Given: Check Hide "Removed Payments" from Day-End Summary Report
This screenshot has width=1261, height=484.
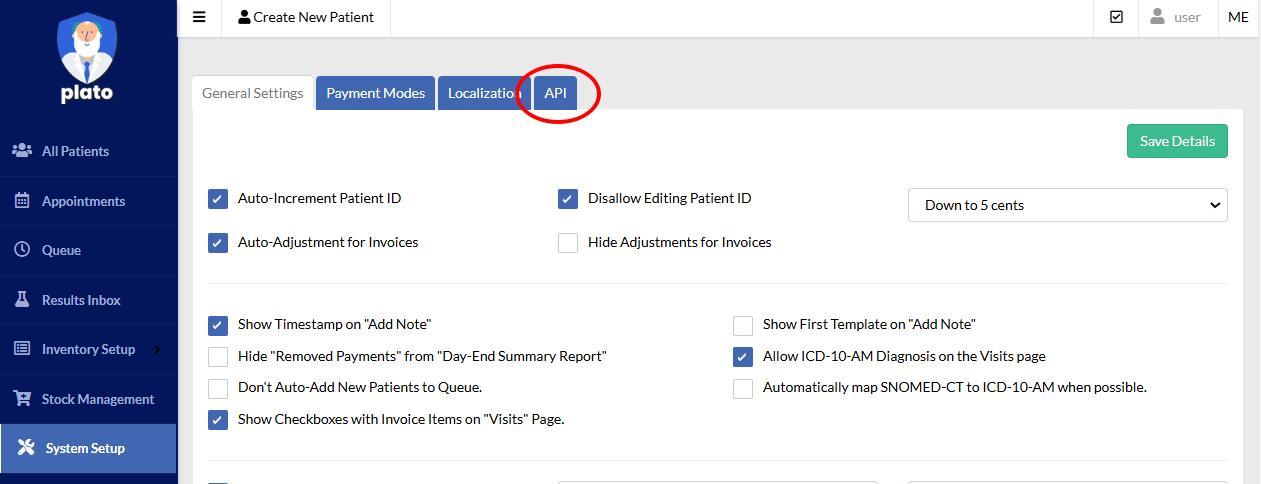Looking at the screenshot, I should (x=218, y=357).
